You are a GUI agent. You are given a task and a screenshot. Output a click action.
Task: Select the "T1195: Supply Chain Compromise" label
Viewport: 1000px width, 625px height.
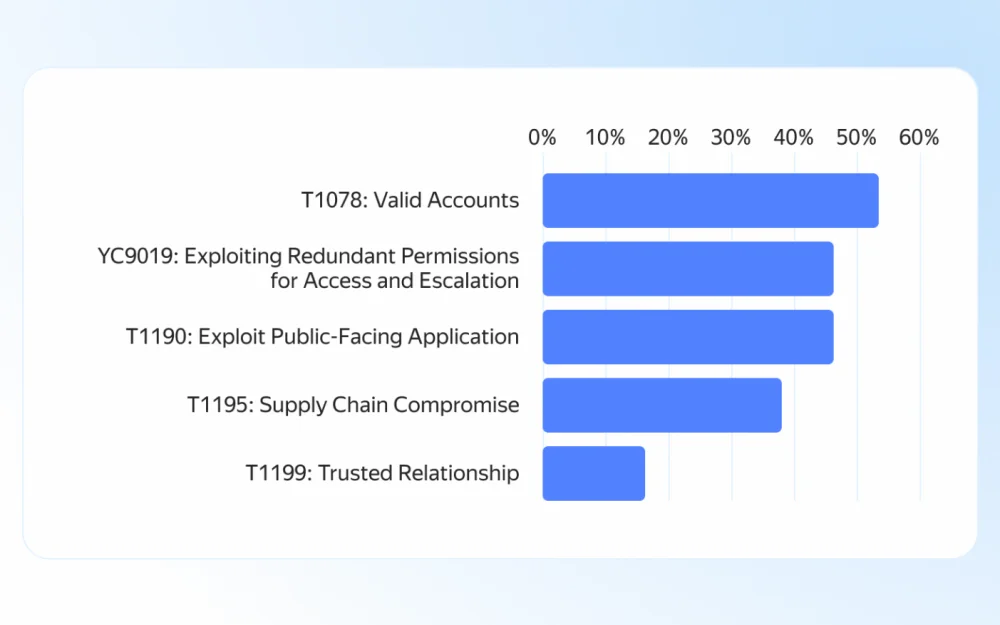pyautogui.click(x=353, y=405)
